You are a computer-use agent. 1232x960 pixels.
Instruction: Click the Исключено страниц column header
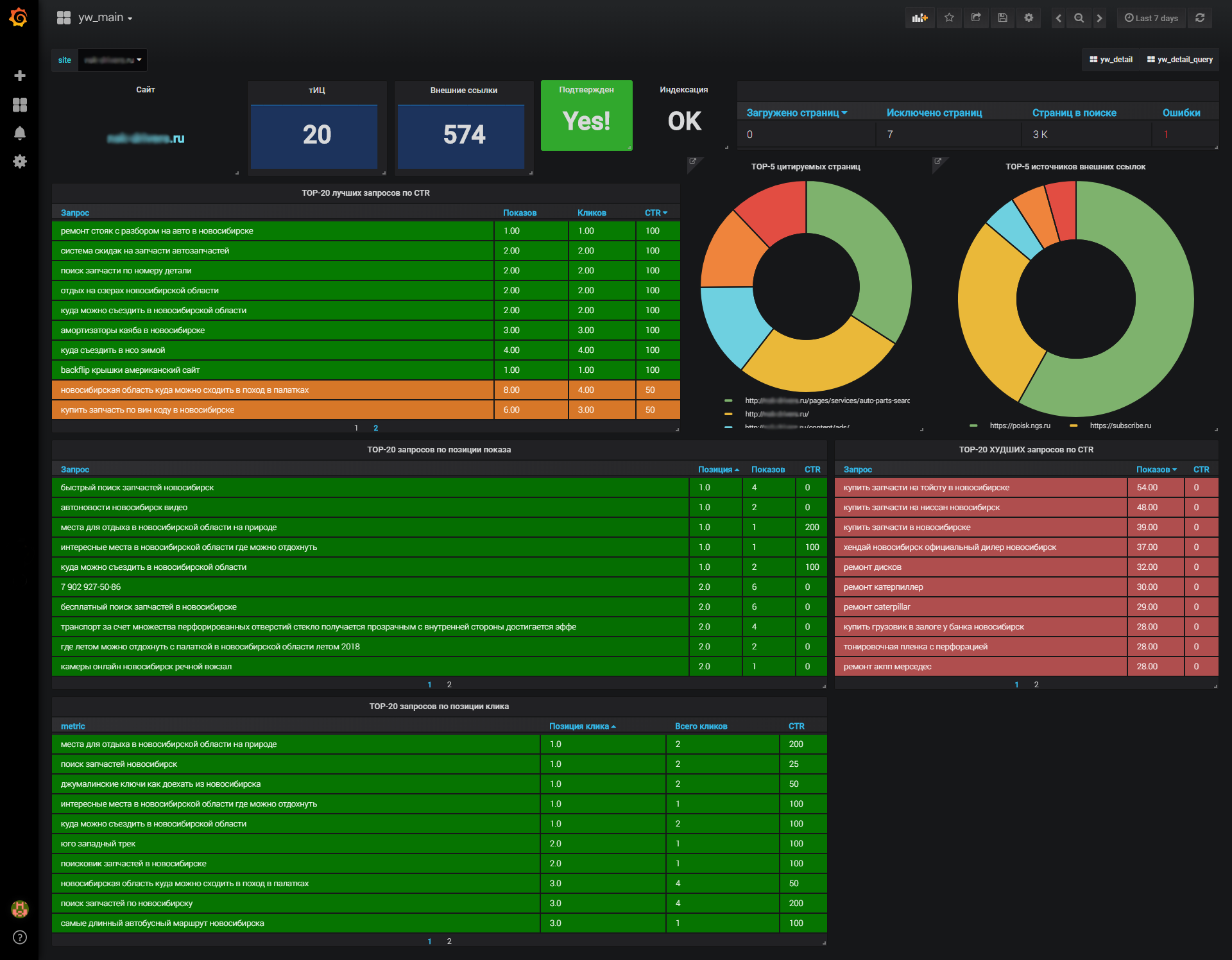click(934, 113)
